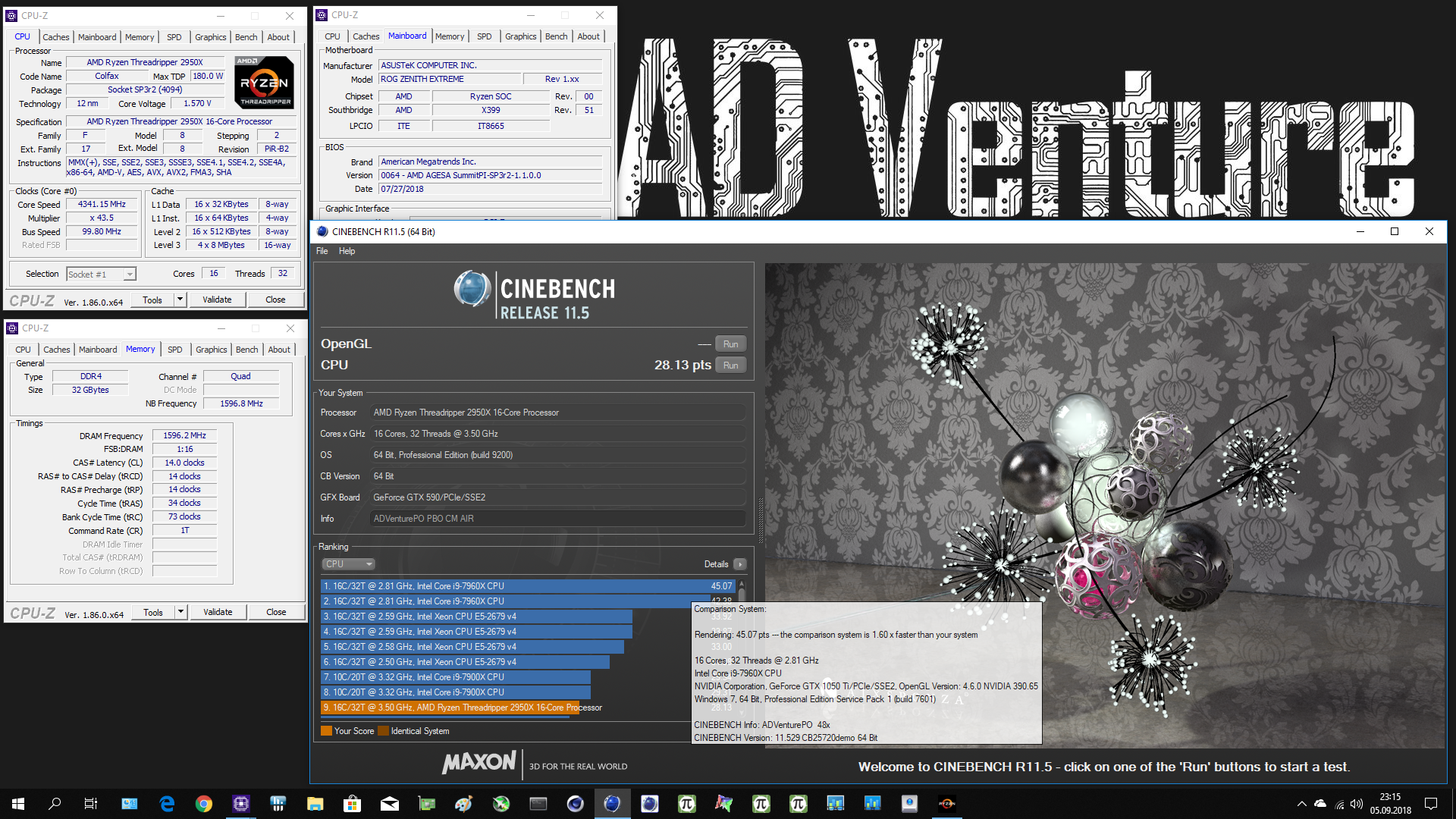Image resolution: width=1456 pixels, height=819 pixels.
Task: Click the BIOS version field 0064 AGESA SummitPI
Action: 490,176
